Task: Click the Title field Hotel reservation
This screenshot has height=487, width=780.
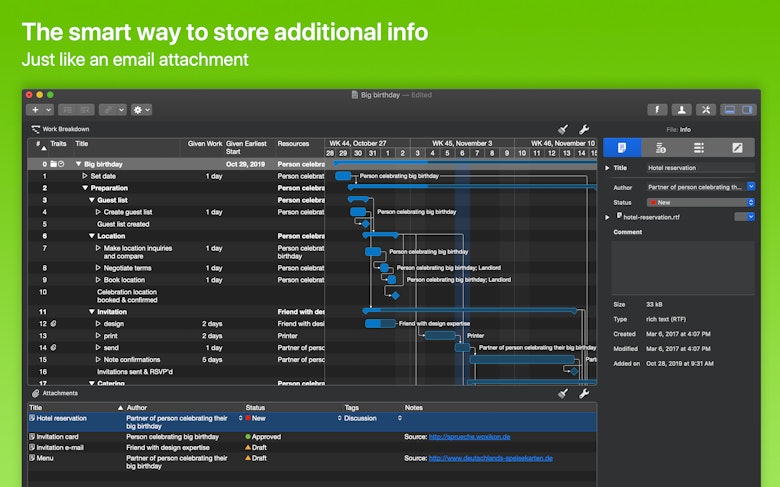Action: [x=700, y=168]
